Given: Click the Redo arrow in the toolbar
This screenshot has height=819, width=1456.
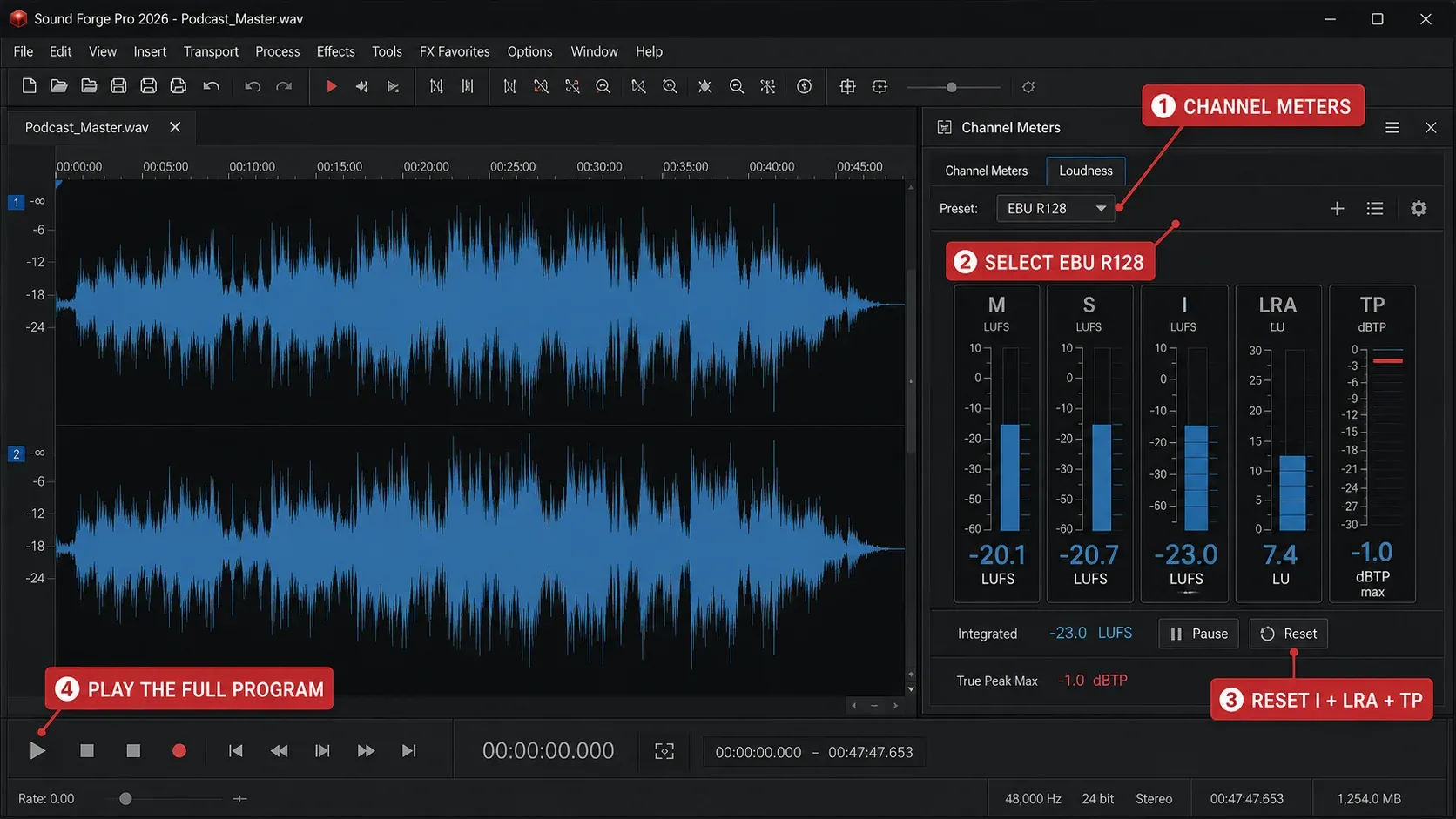Looking at the screenshot, I should coord(284,86).
